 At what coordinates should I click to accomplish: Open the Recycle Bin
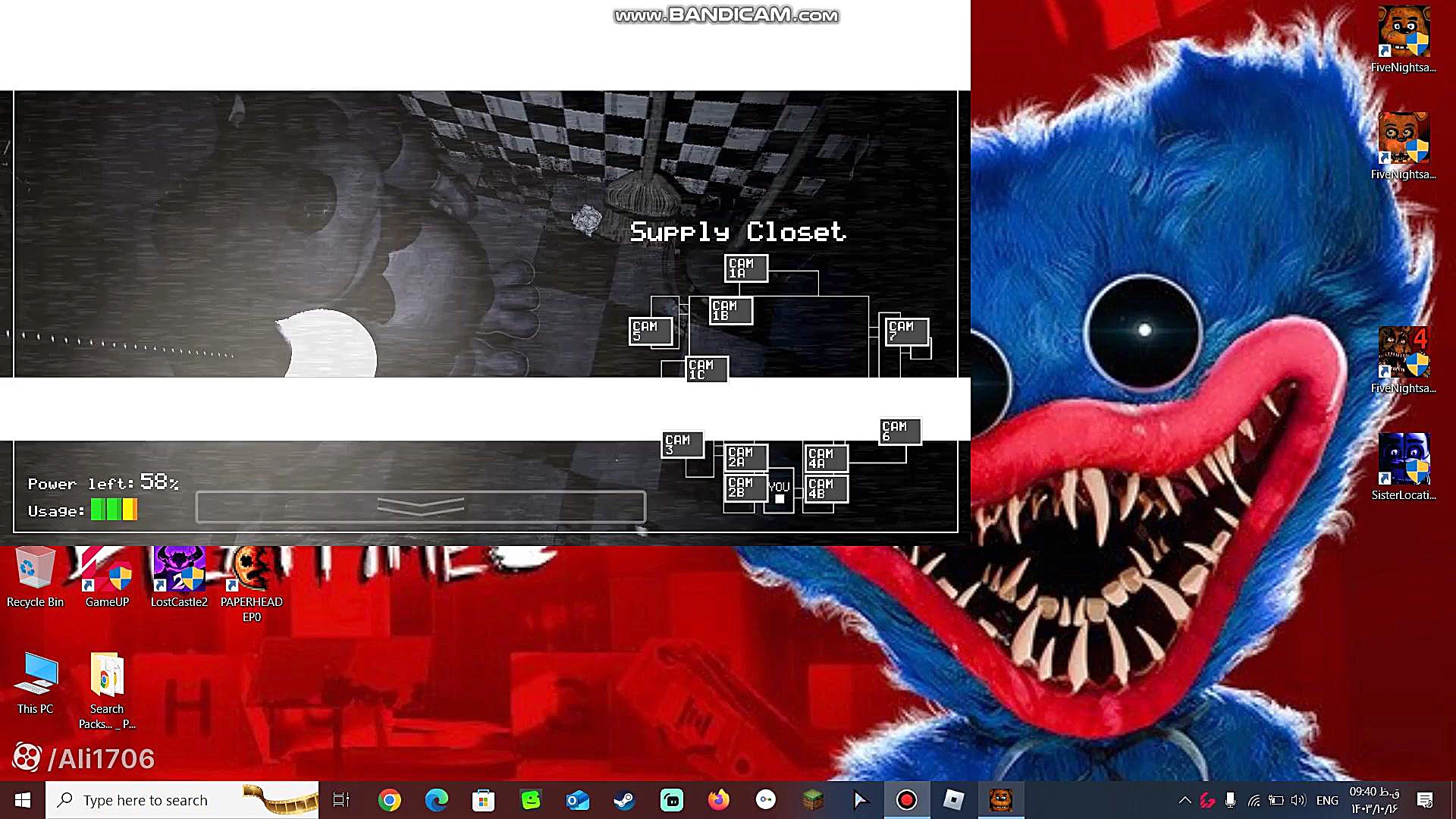coord(35,576)
